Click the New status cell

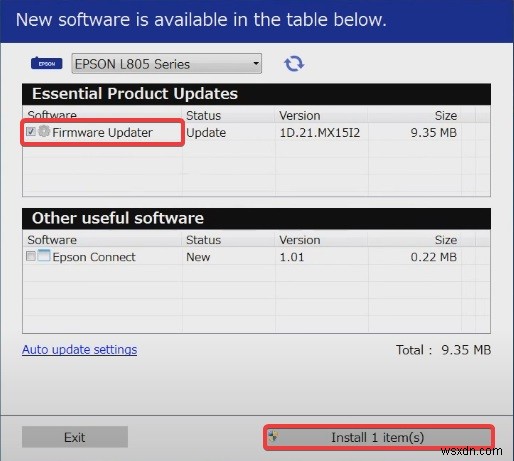coord(198,257)
